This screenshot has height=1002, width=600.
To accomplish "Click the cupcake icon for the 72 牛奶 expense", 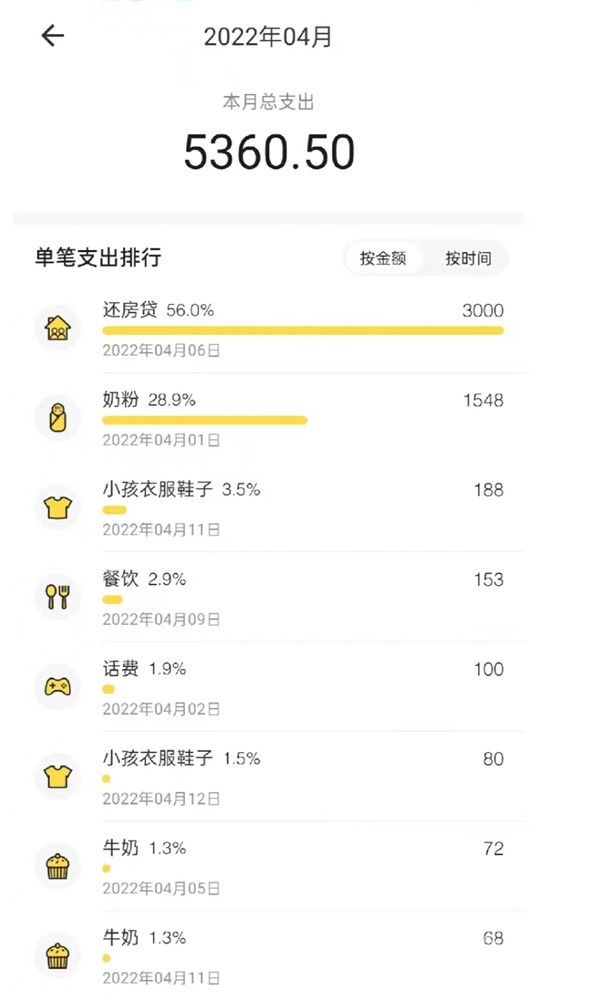I will [x=57, y=866].
